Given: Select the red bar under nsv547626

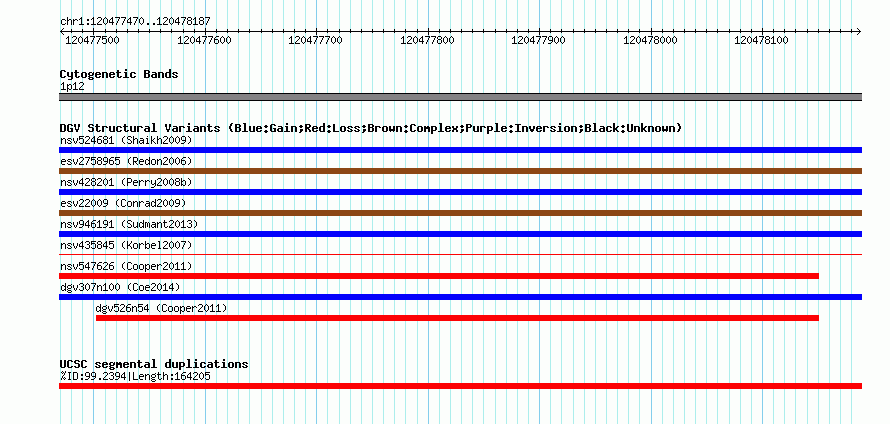Looking at the screenshot, I should tap(439, 276).
